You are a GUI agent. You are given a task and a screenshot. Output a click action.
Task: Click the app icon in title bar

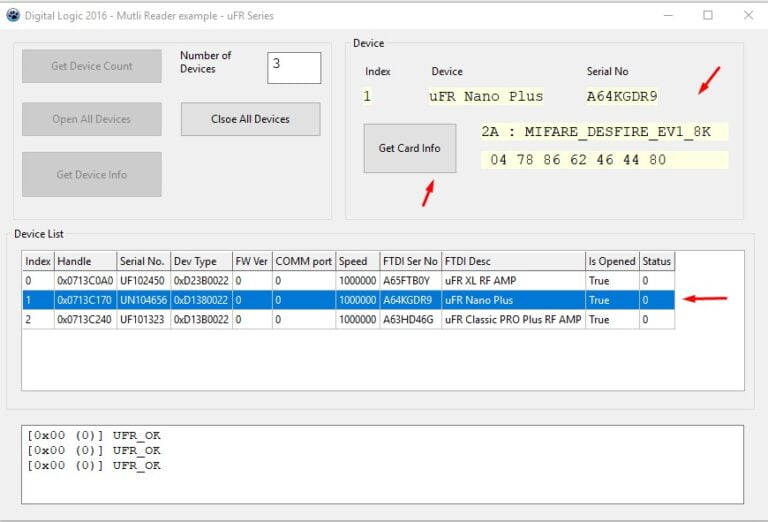[x=13, y=15]
